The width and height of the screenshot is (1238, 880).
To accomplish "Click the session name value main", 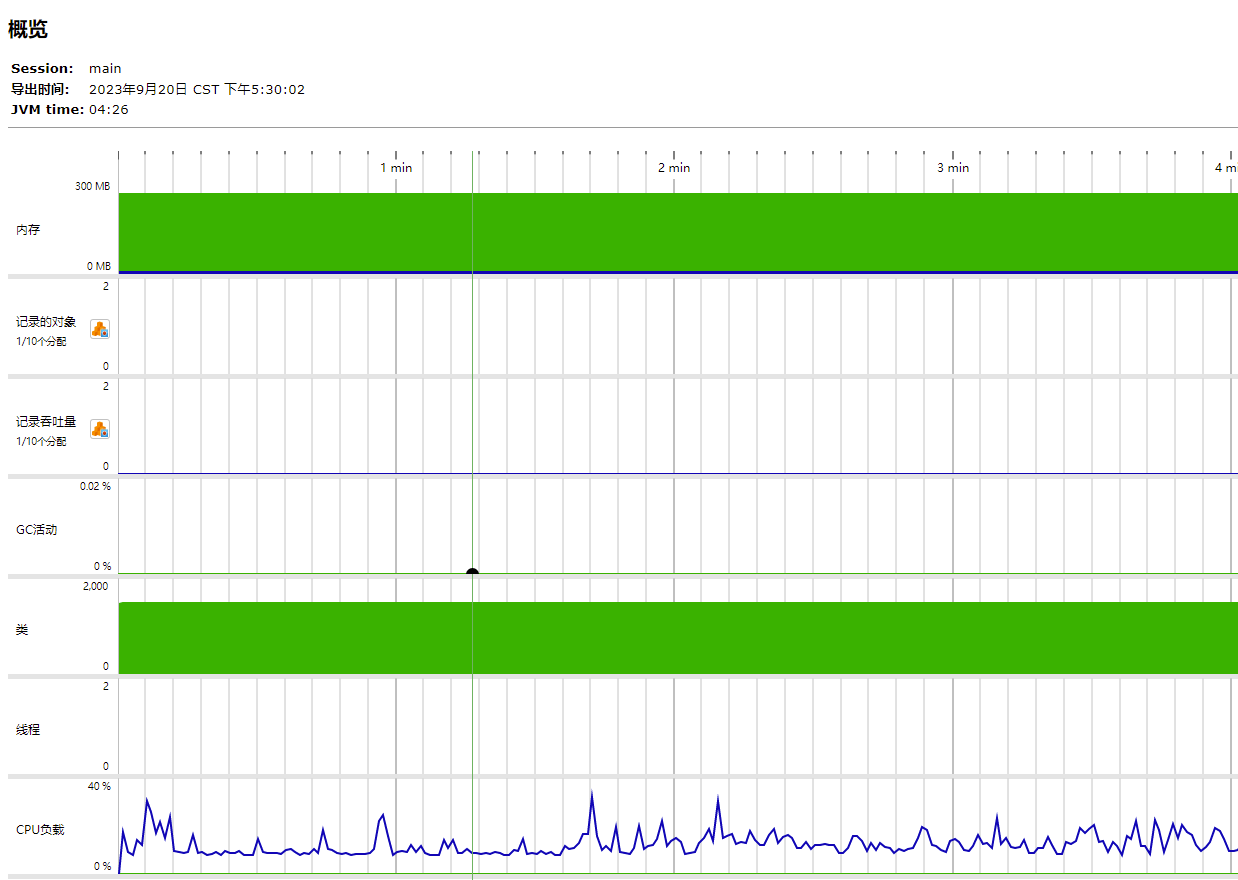I will point(105,69).
